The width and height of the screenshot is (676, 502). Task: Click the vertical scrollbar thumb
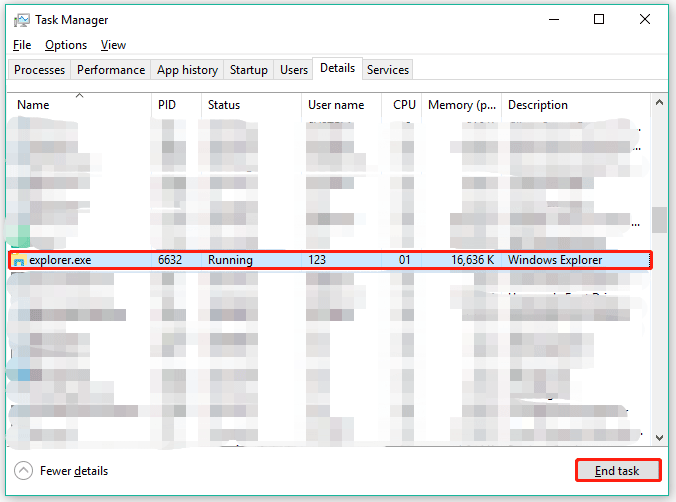click(659, 220)
